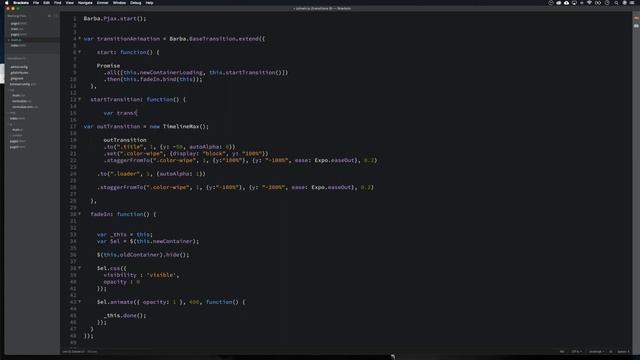Viewport: 640px width, 360px height.
Task: Select the highlighted working file in sidebar
Action: (x=32, y=40)
